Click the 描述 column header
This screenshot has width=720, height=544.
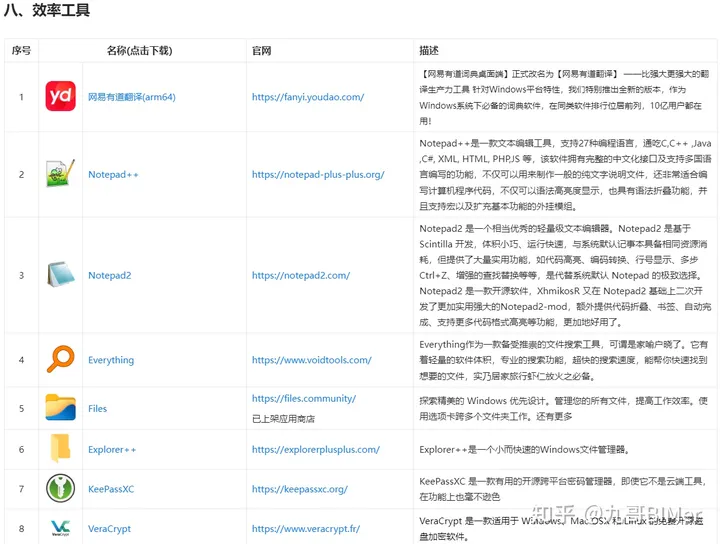[x=429, y=50]
